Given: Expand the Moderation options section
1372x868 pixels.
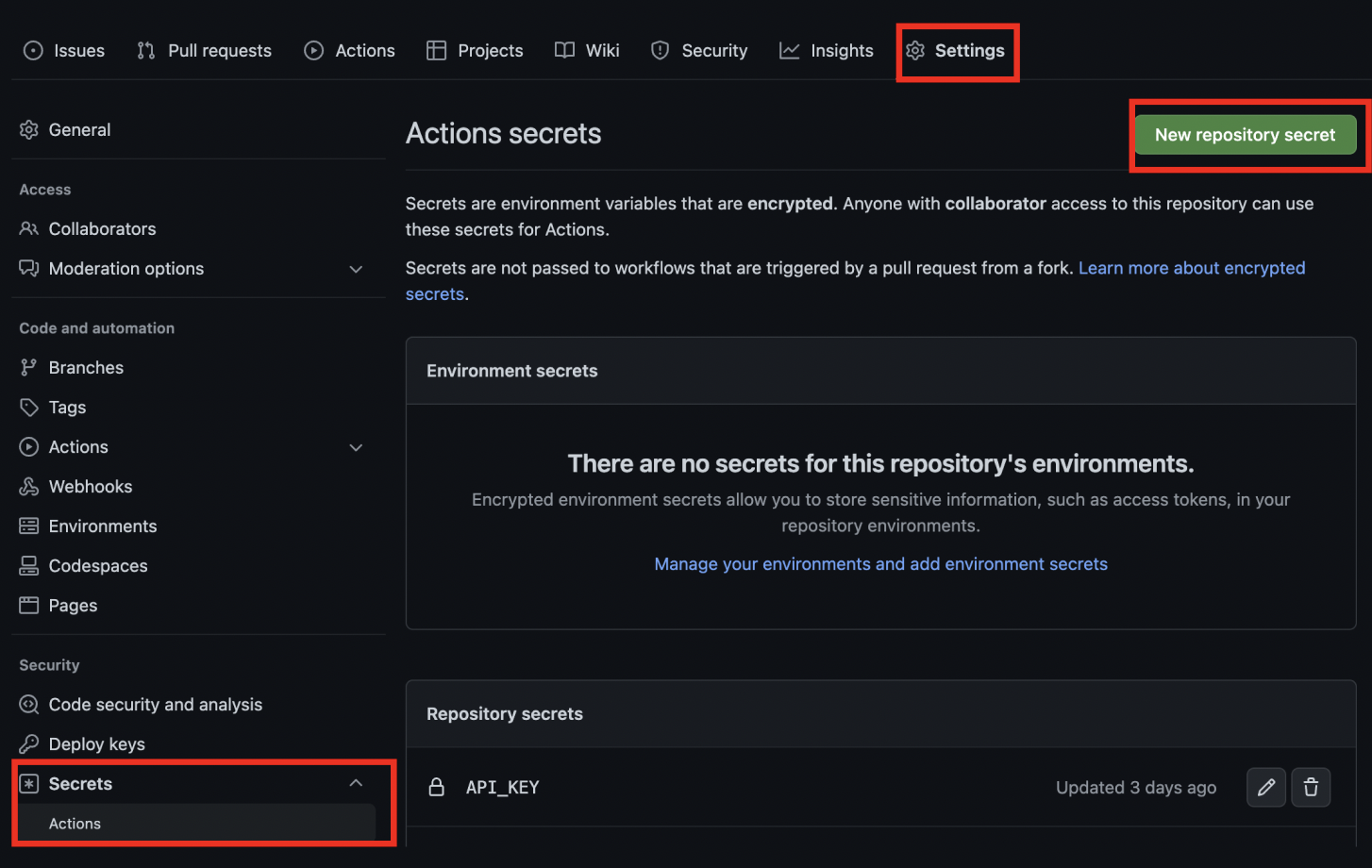Looking at the screenshot, I should click(x=356, y=269).
